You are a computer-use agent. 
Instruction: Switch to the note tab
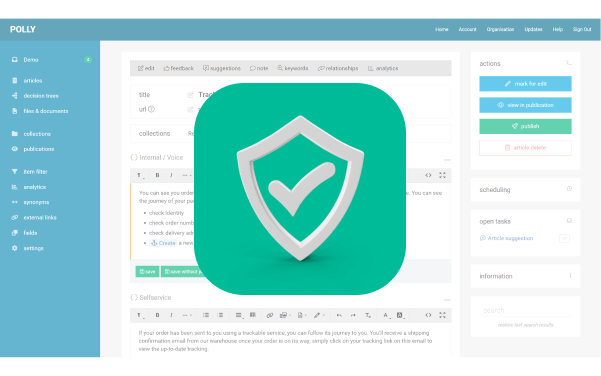(259, 68)
